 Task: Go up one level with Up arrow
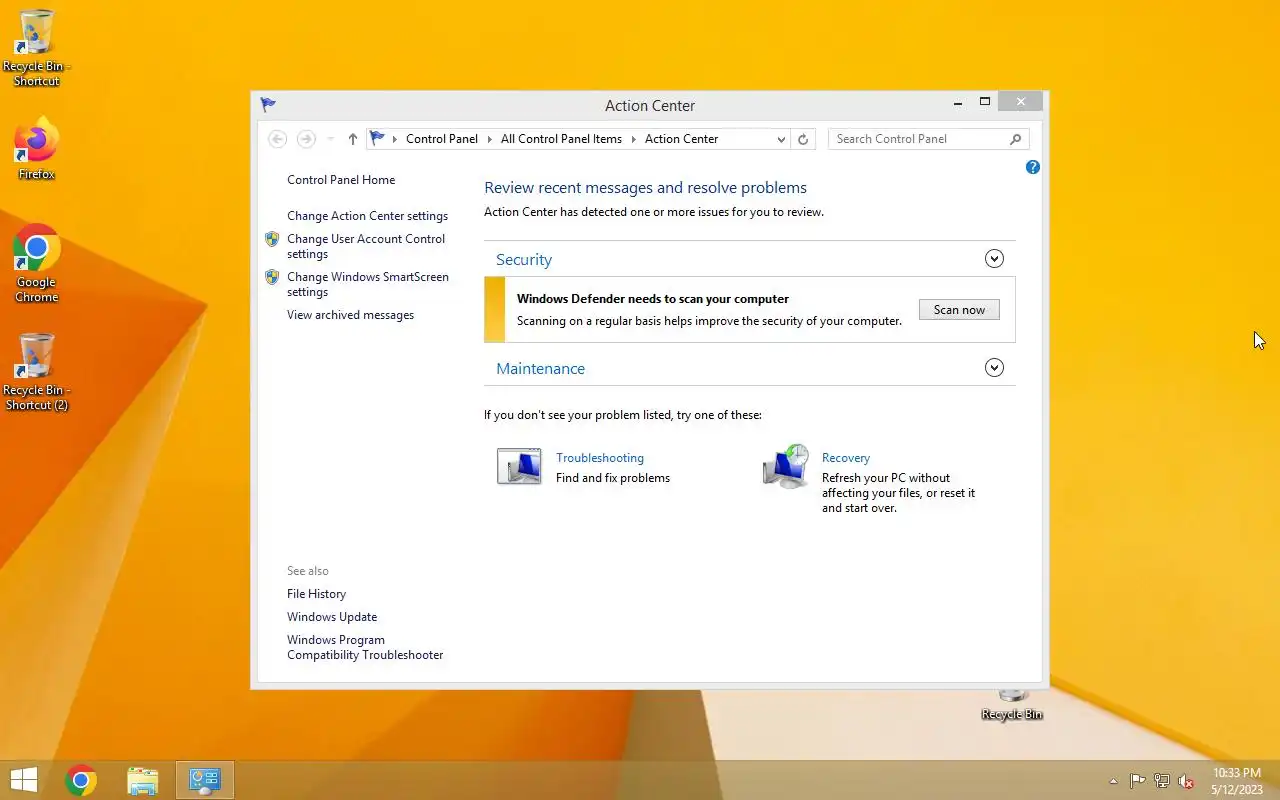pos(352,139)
